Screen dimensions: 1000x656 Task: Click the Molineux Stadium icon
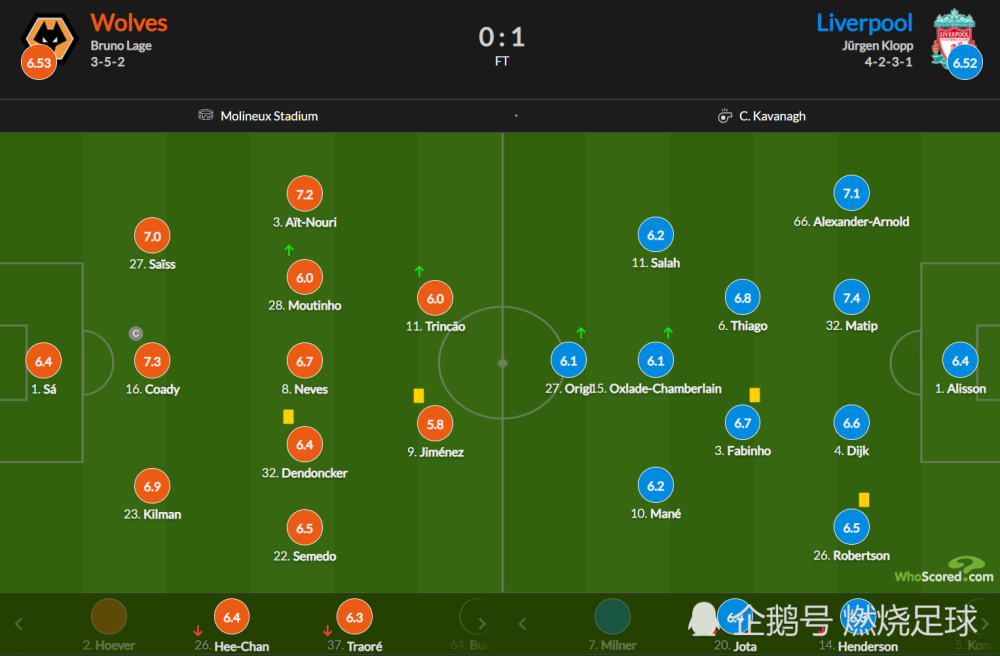click(205, 115)
